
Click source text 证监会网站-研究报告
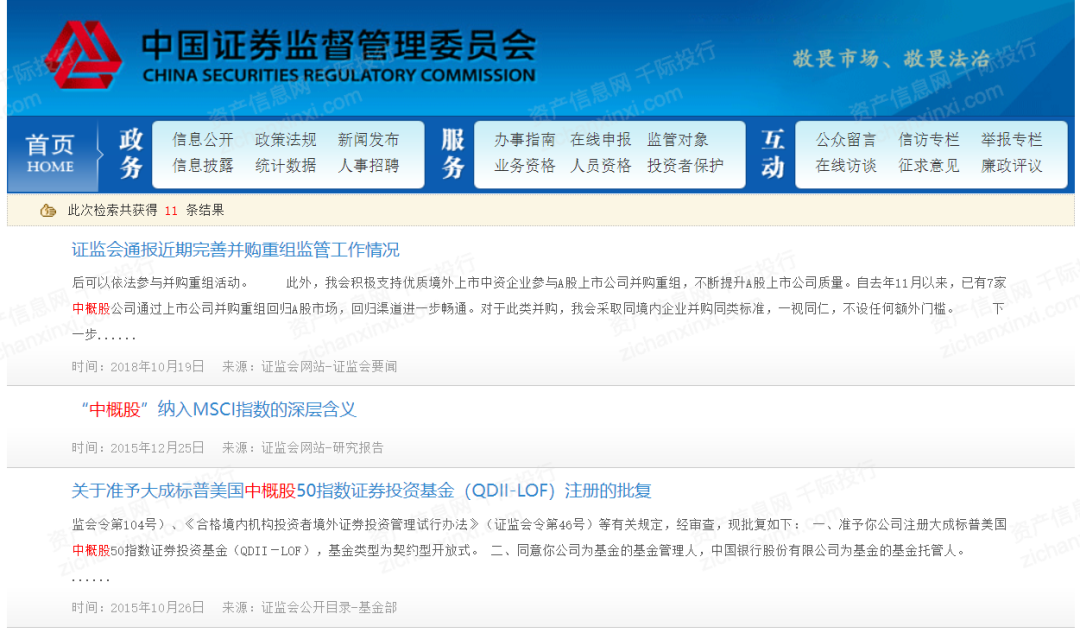click(322, 448)
